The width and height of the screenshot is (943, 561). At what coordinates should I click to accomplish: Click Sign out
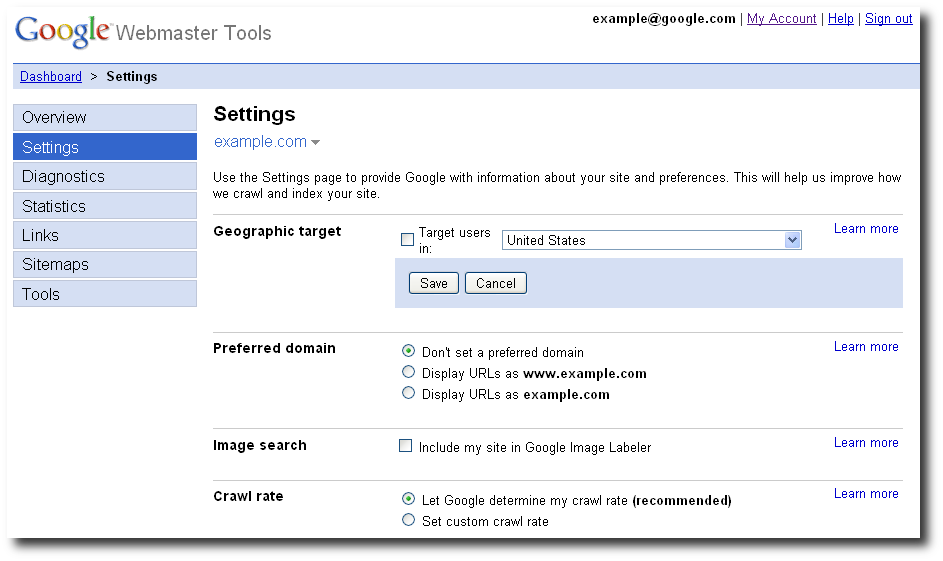pyautogui.click(x=888, y=19)
